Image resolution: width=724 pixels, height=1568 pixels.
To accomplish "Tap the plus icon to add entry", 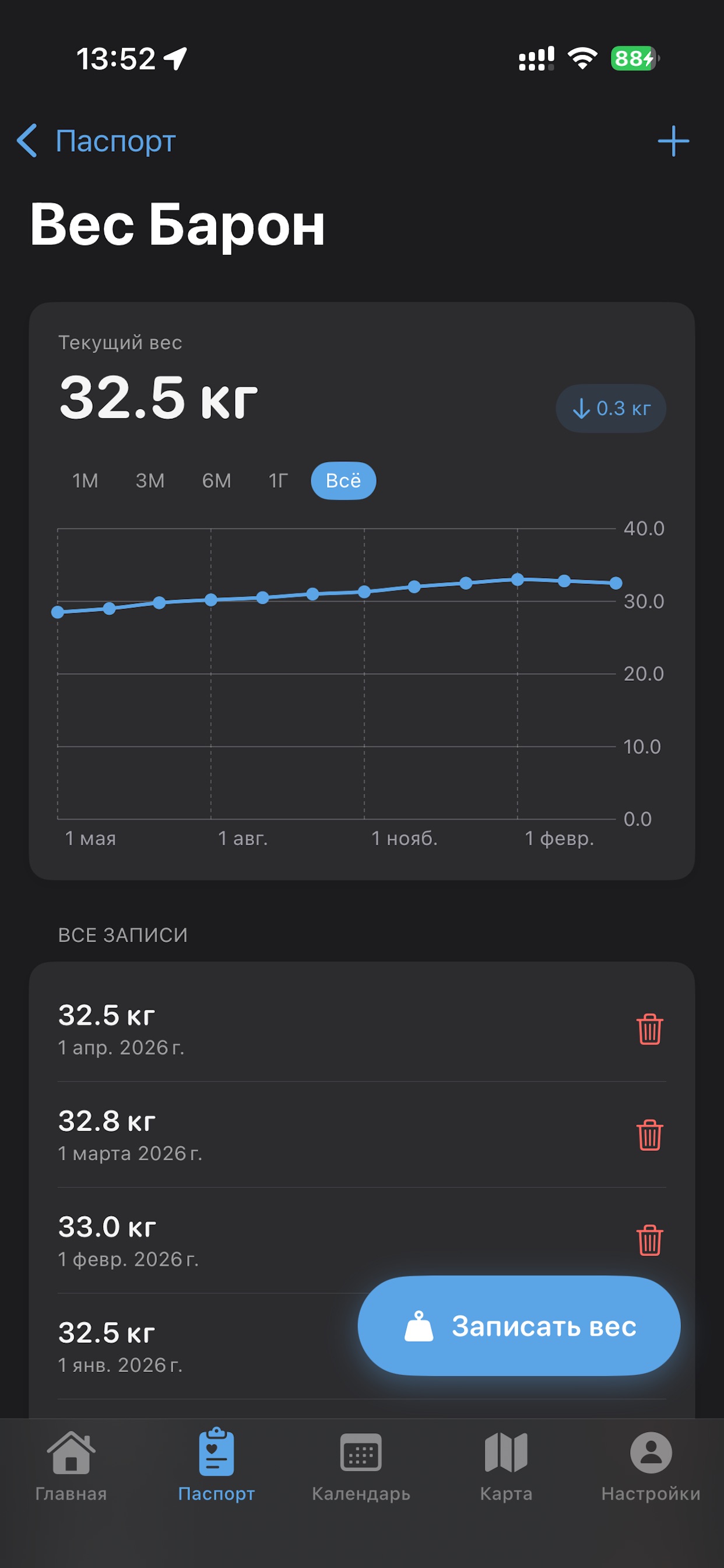I will point(673,141).
